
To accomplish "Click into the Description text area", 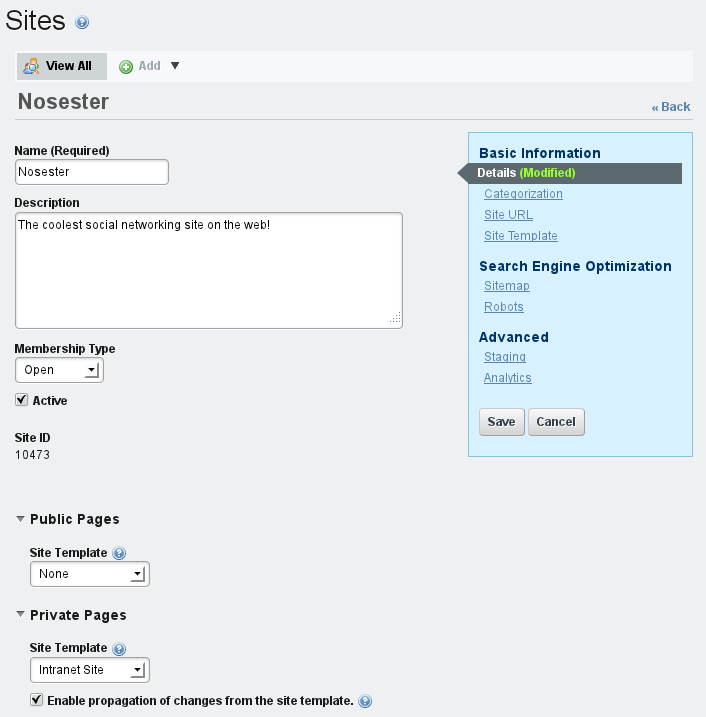I will coord(209,270).
